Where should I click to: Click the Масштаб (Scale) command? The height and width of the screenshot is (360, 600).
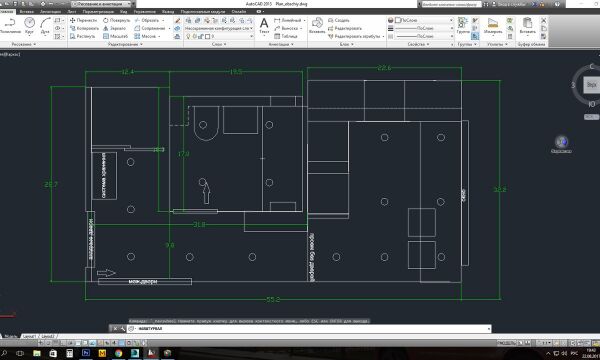pos(116,36)
